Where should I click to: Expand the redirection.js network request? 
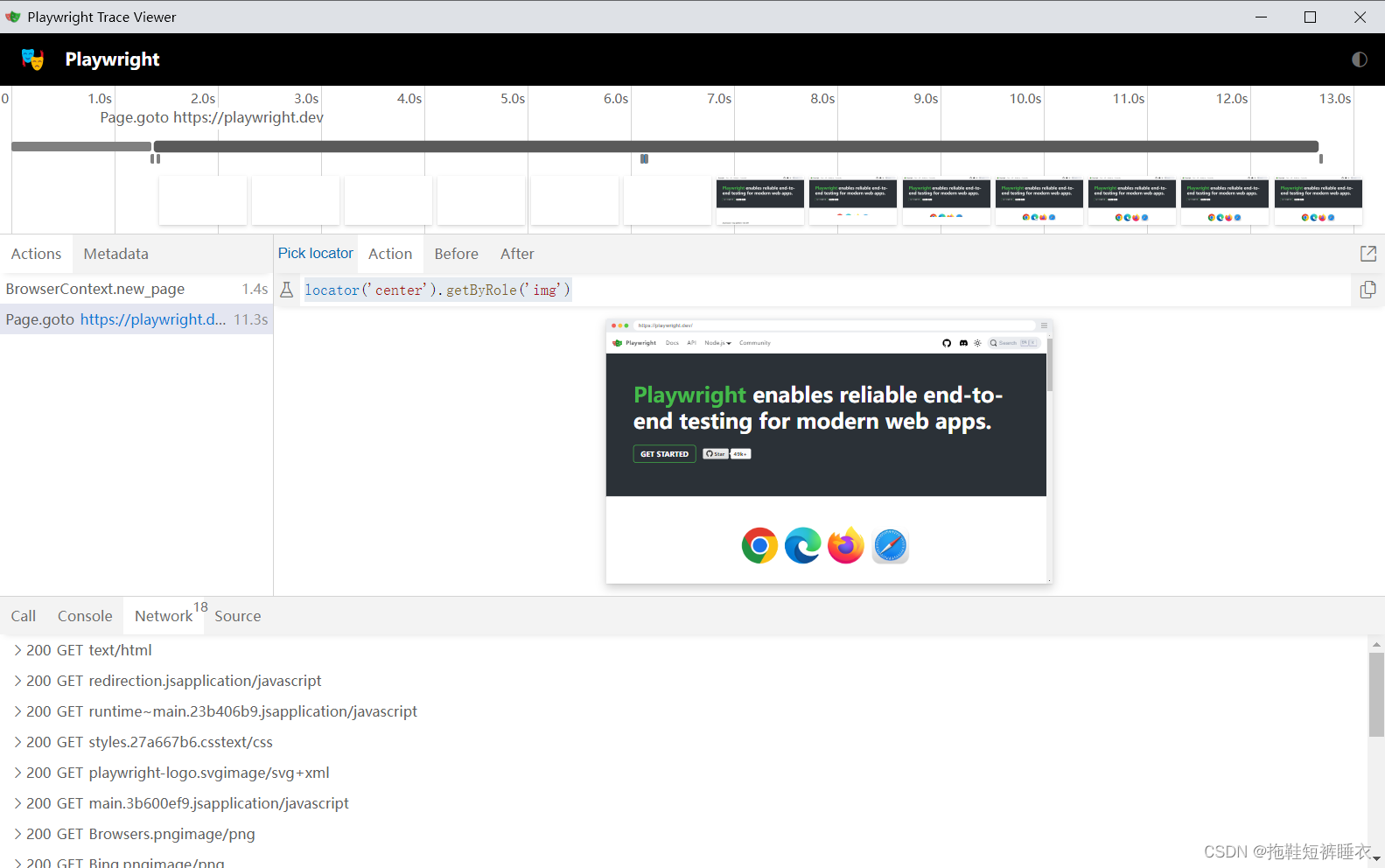click(x=17, y=681)
